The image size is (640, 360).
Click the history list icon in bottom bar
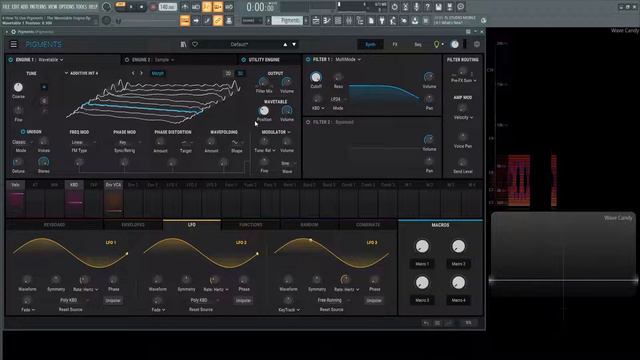[438, 323]
